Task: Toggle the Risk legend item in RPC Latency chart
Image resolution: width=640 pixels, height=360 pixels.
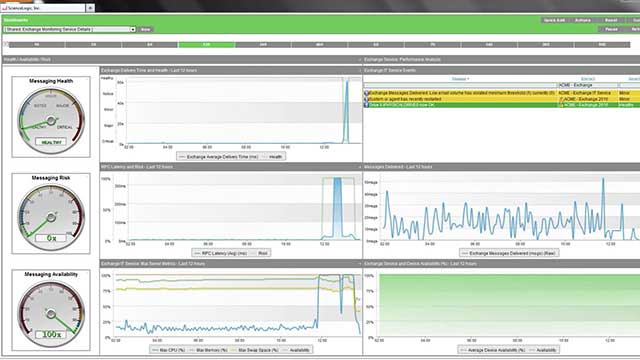Action: [260, 253]
